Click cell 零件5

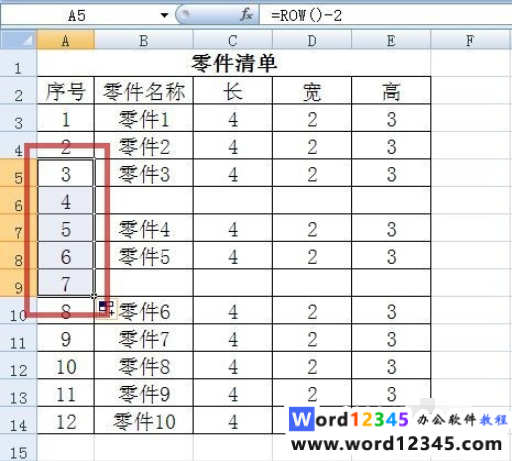[144, 255]
